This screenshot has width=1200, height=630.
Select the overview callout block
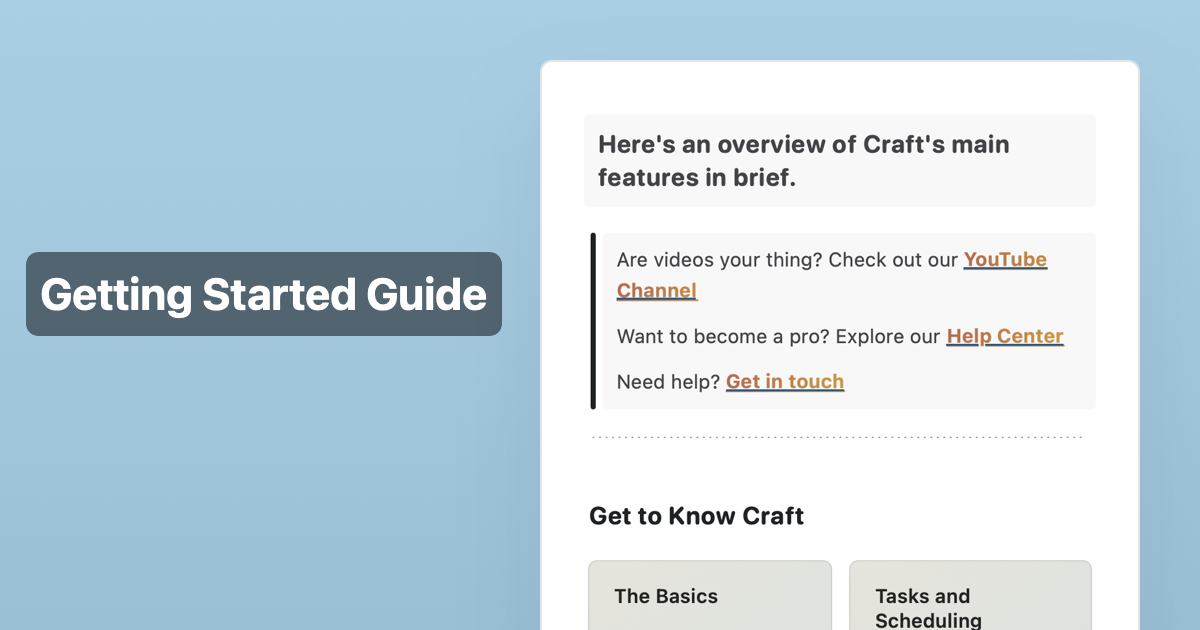(x=840, y=160)
